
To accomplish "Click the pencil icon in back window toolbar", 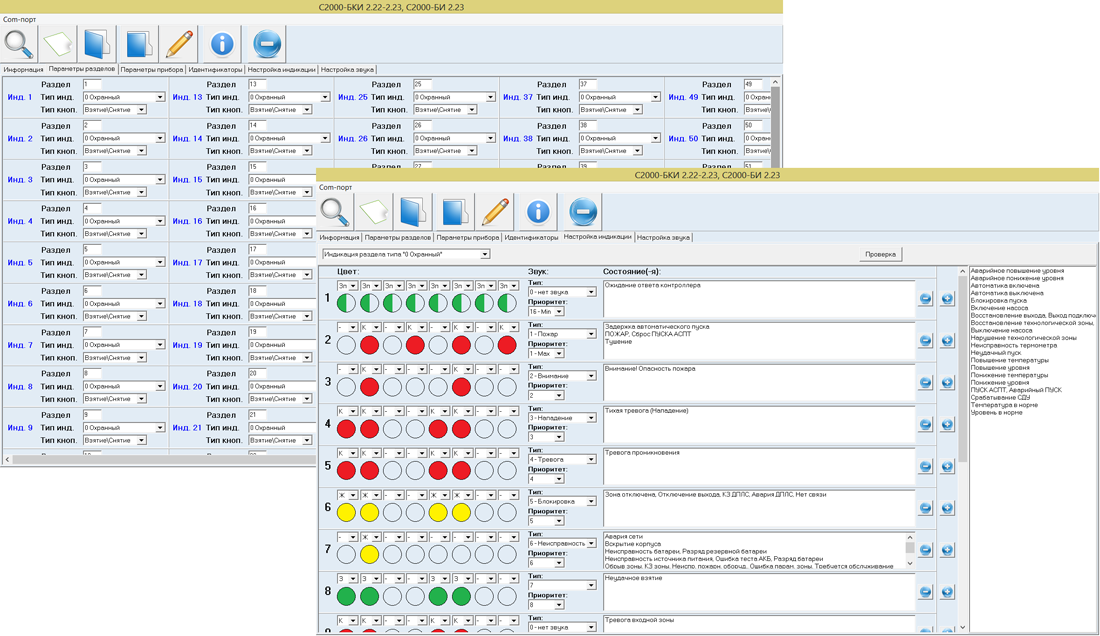I will pos(178,44).
